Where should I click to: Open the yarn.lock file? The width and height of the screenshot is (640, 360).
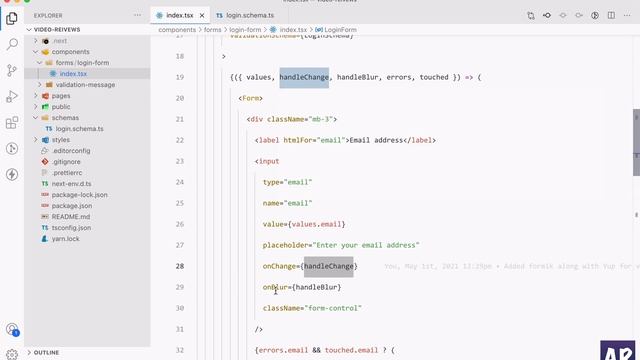[87, 239]
